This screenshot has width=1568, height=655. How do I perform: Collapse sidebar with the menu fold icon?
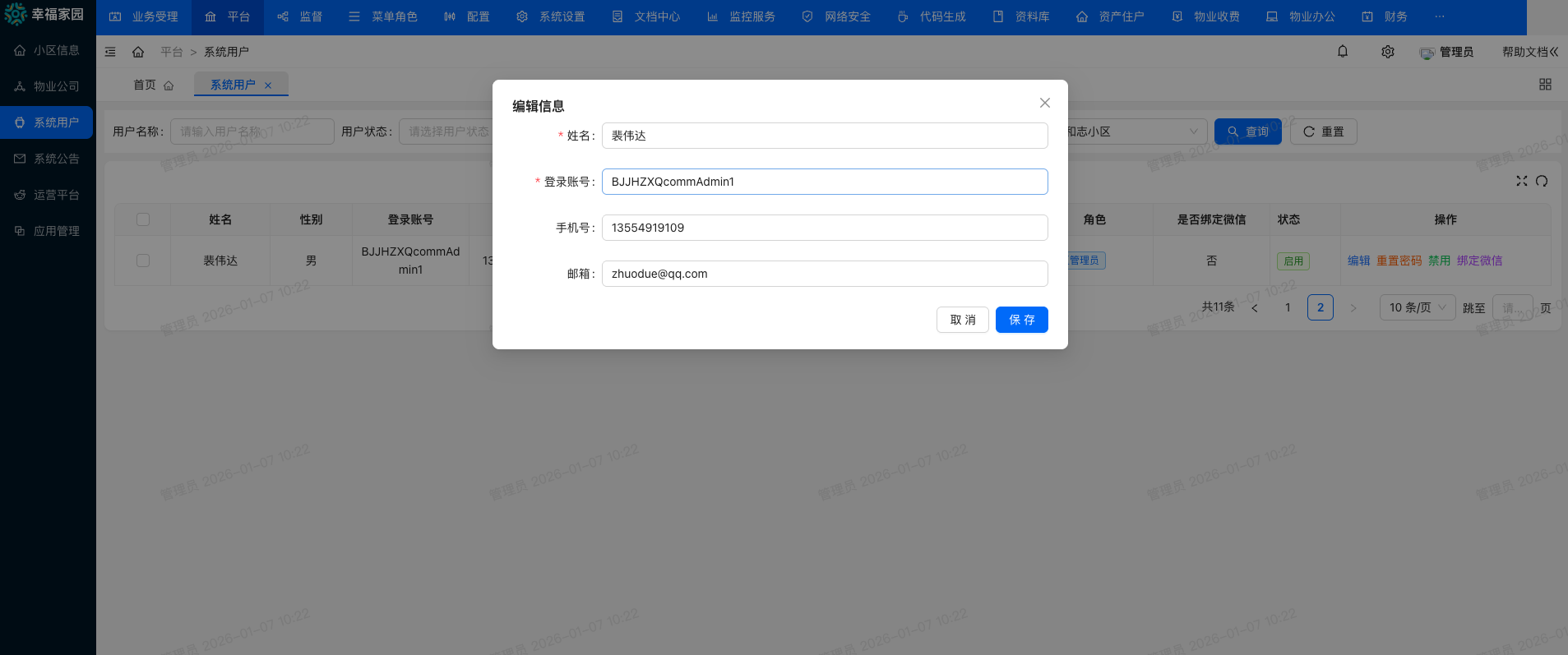pyautogui.click(x=110, y=52)
